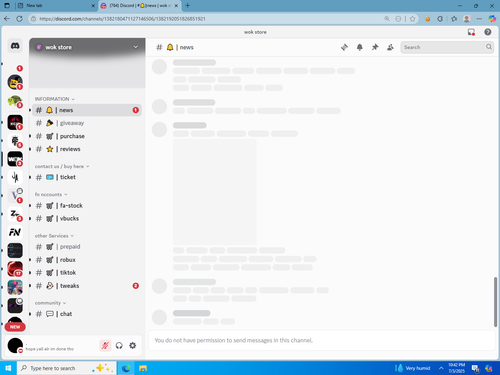Open the tweaks channel
The image size is (500, 375).
[87, 286]
